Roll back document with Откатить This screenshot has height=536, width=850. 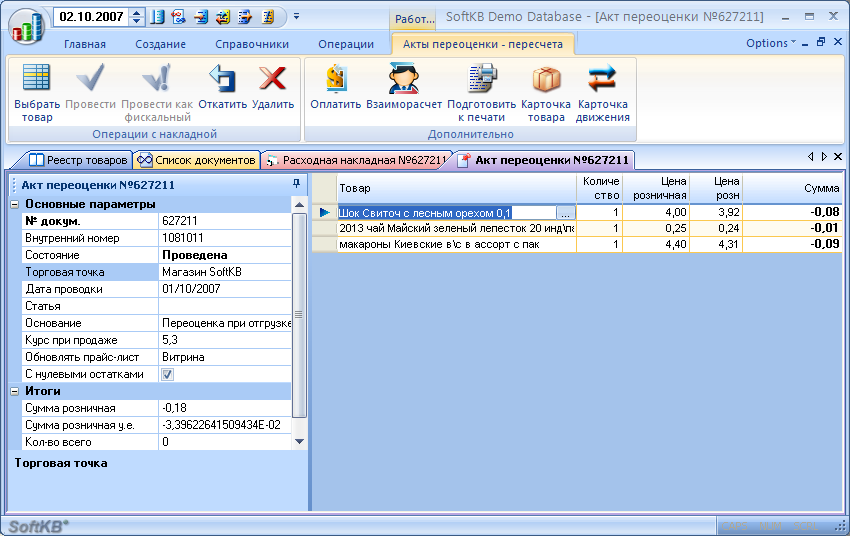tap(223, 87)
